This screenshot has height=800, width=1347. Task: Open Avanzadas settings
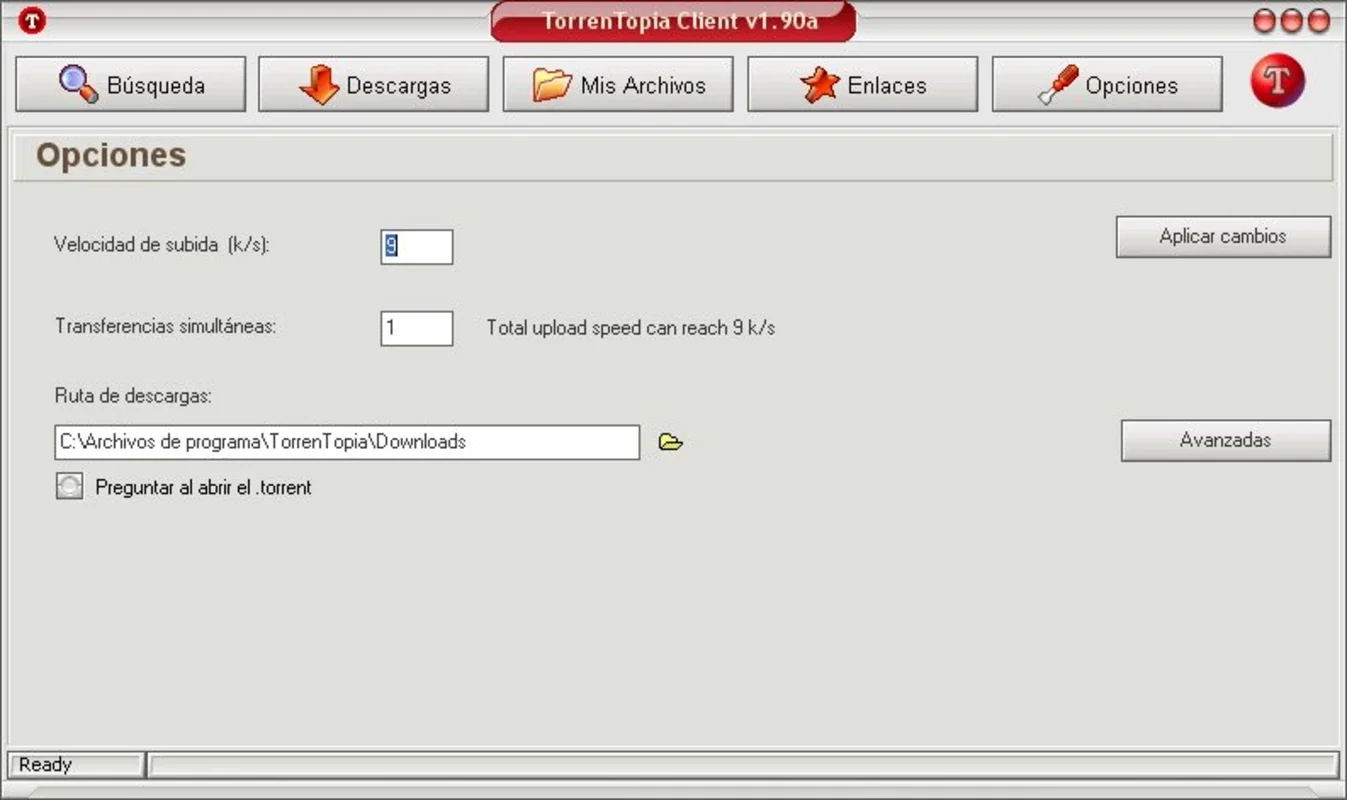pyautogui.click(x=1225, y=440)
